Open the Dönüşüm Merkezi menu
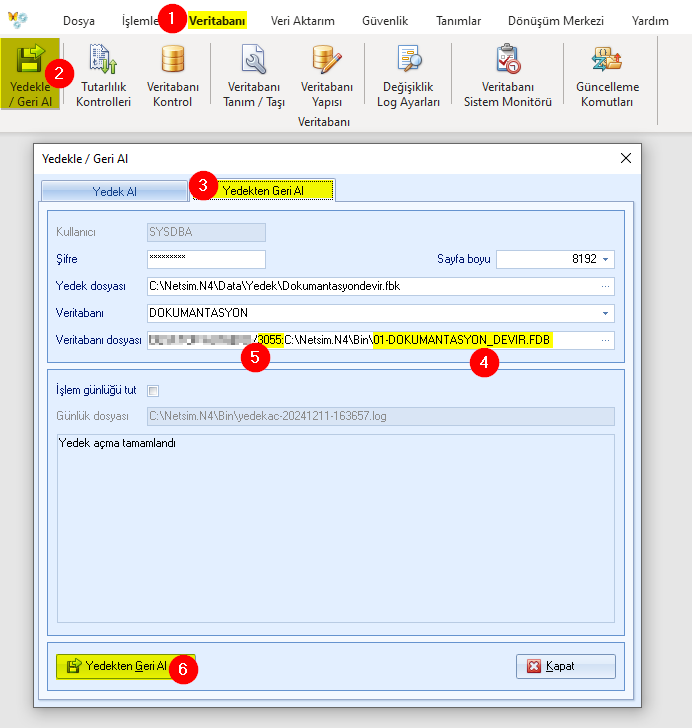The height and width of the screenshot is (728, 692). 555,21
